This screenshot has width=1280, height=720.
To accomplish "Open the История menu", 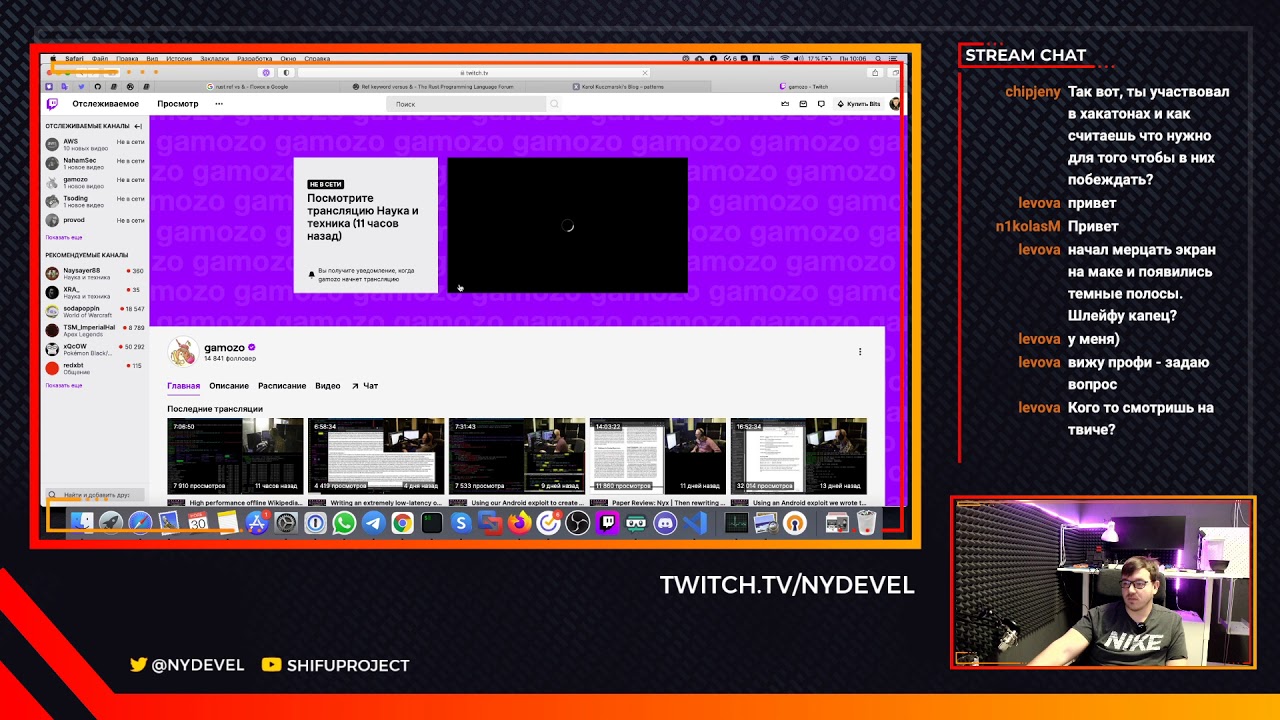I will tap(179, 59).
